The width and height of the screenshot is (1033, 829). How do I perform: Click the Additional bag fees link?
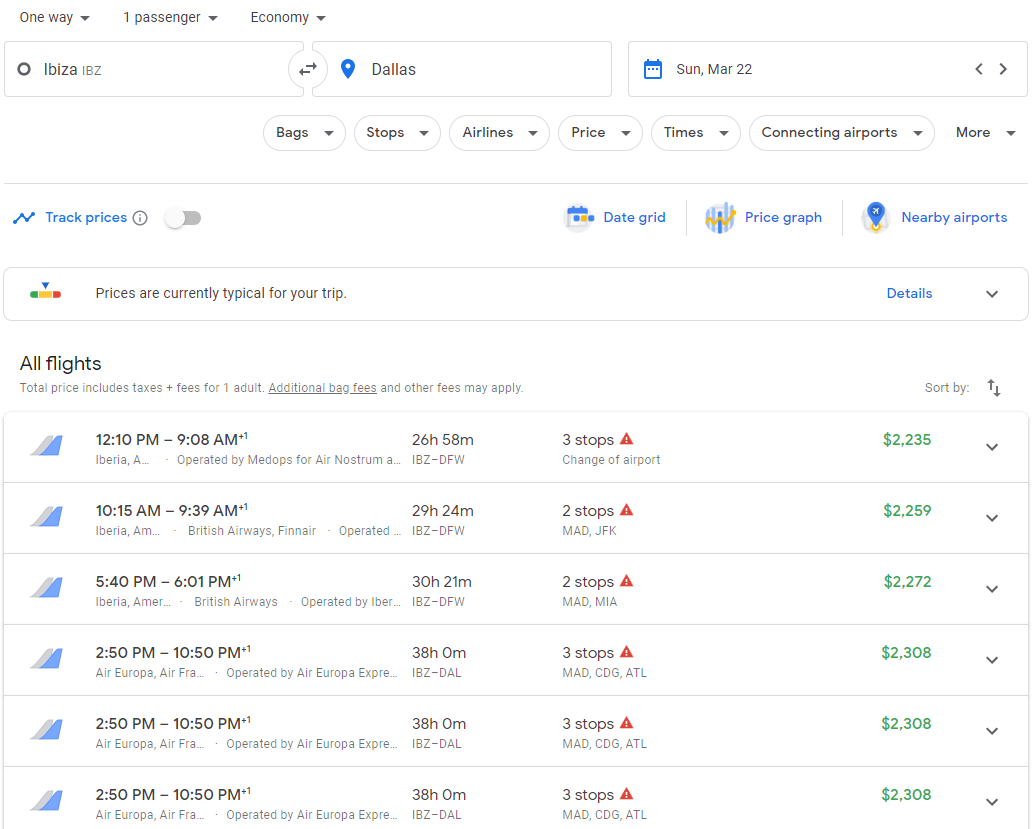322,388
